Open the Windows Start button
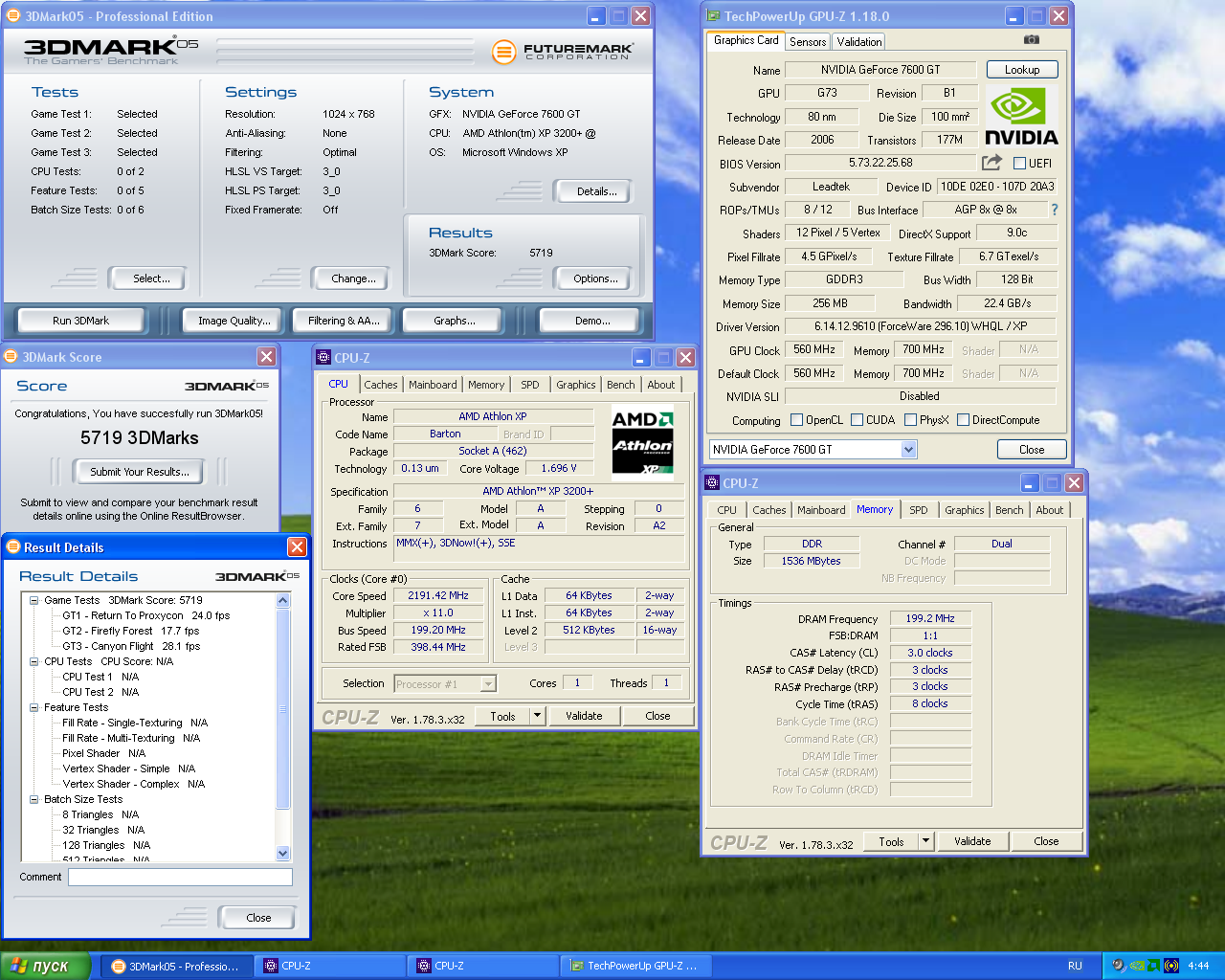Screen dimensions: 1225x980 tap(45, 966)
